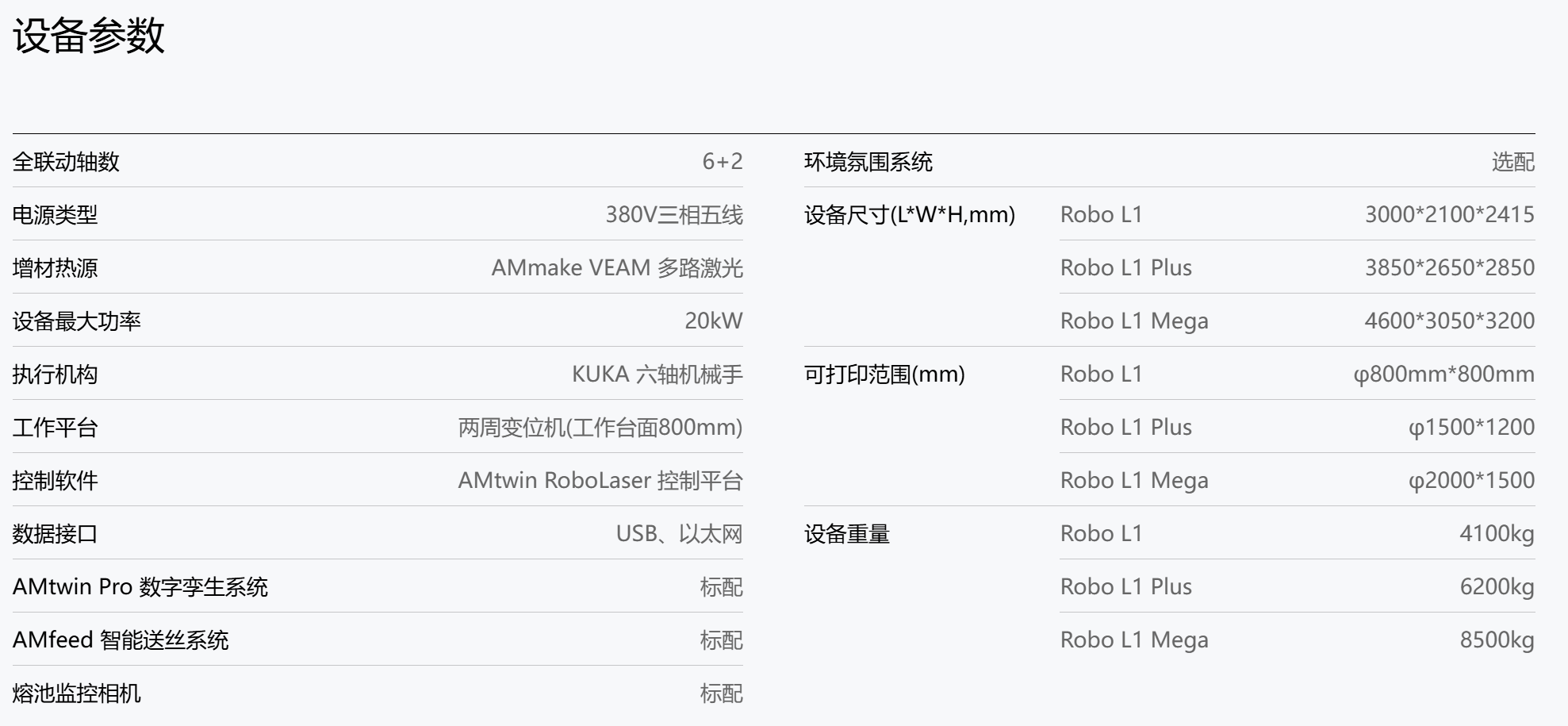Screen dimensions: 1568x726
Task: Select the AMtwin RoboLaser 控制平台 text
Action: [600, 481]
